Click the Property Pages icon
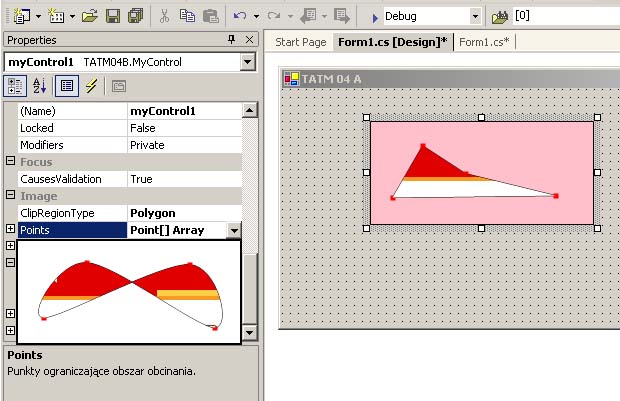 point(119,86)
